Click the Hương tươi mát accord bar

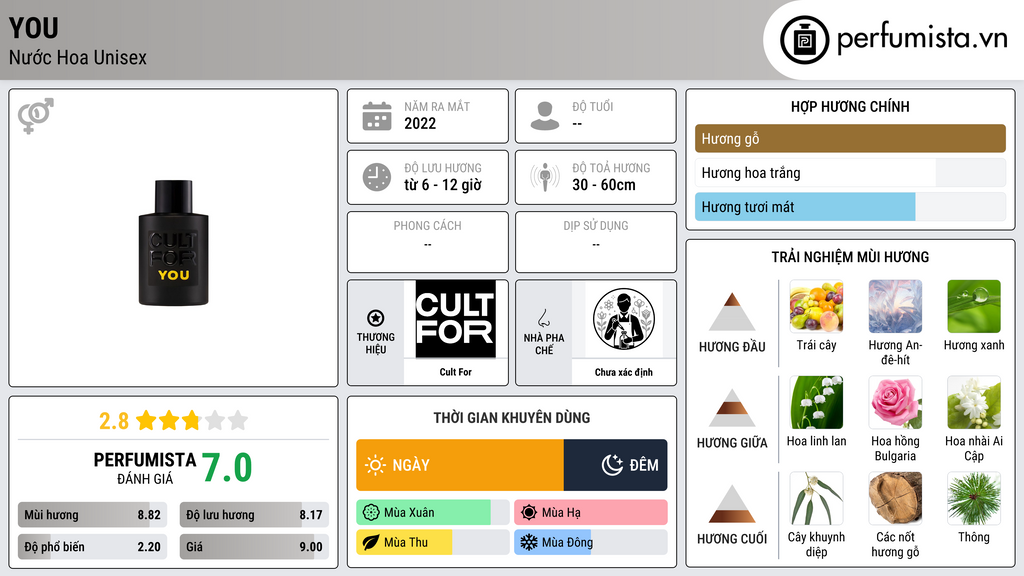pyautogui.click(x=850, y=206)
